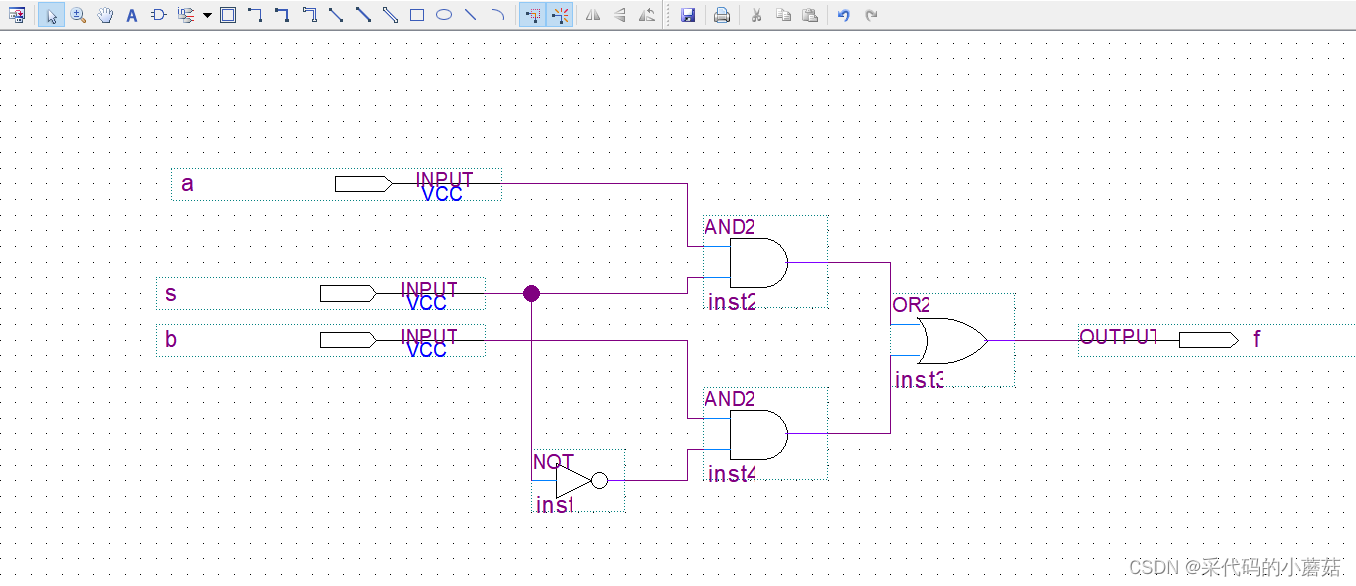Image resolution: width=1356 pixels, height=586 pixels.
Task: Click the Copy icon
Action: (783, 15)
